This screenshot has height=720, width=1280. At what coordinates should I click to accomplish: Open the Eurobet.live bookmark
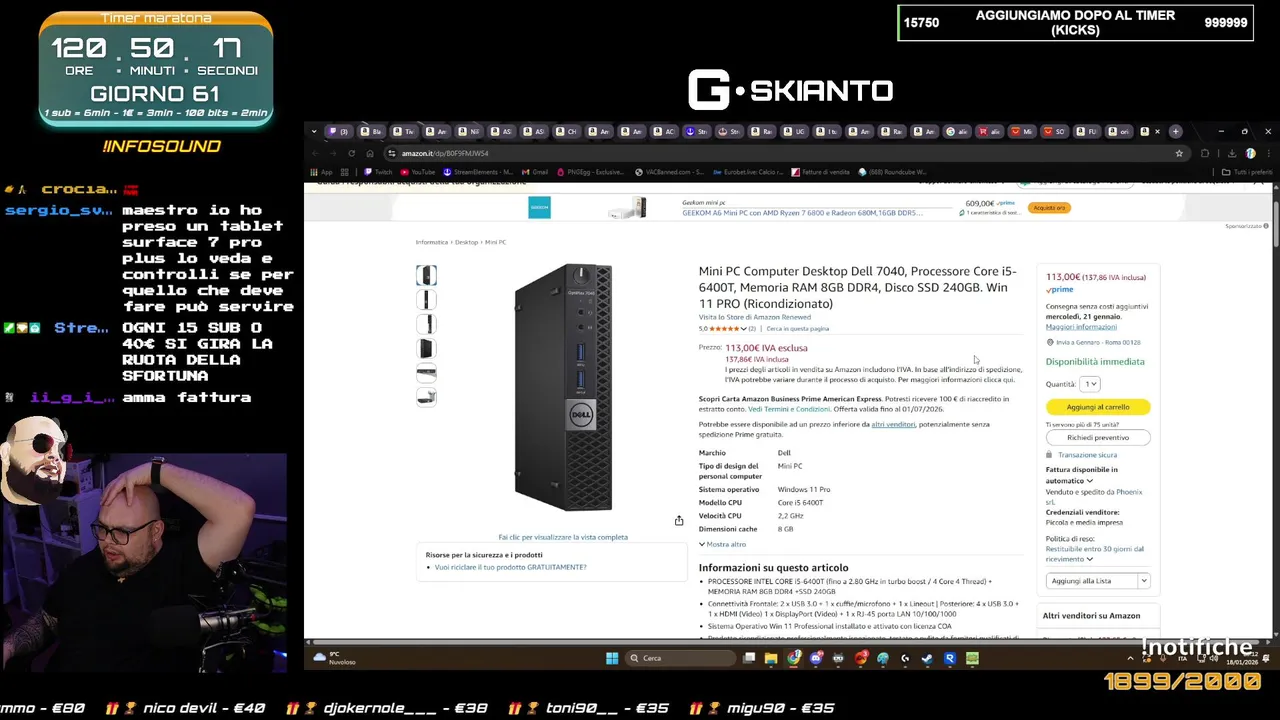click(x=747, y=172)
